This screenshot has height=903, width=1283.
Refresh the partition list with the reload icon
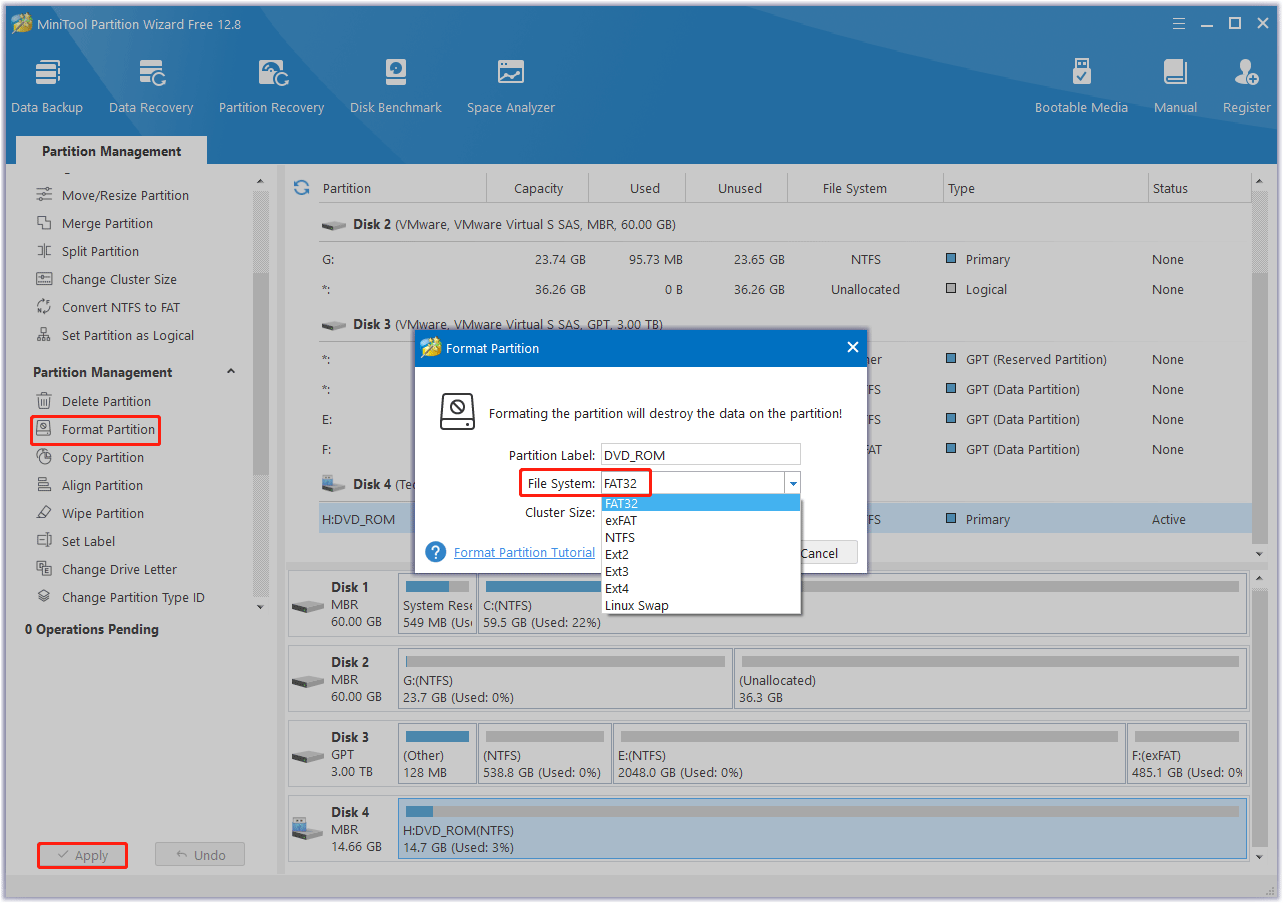301,188
